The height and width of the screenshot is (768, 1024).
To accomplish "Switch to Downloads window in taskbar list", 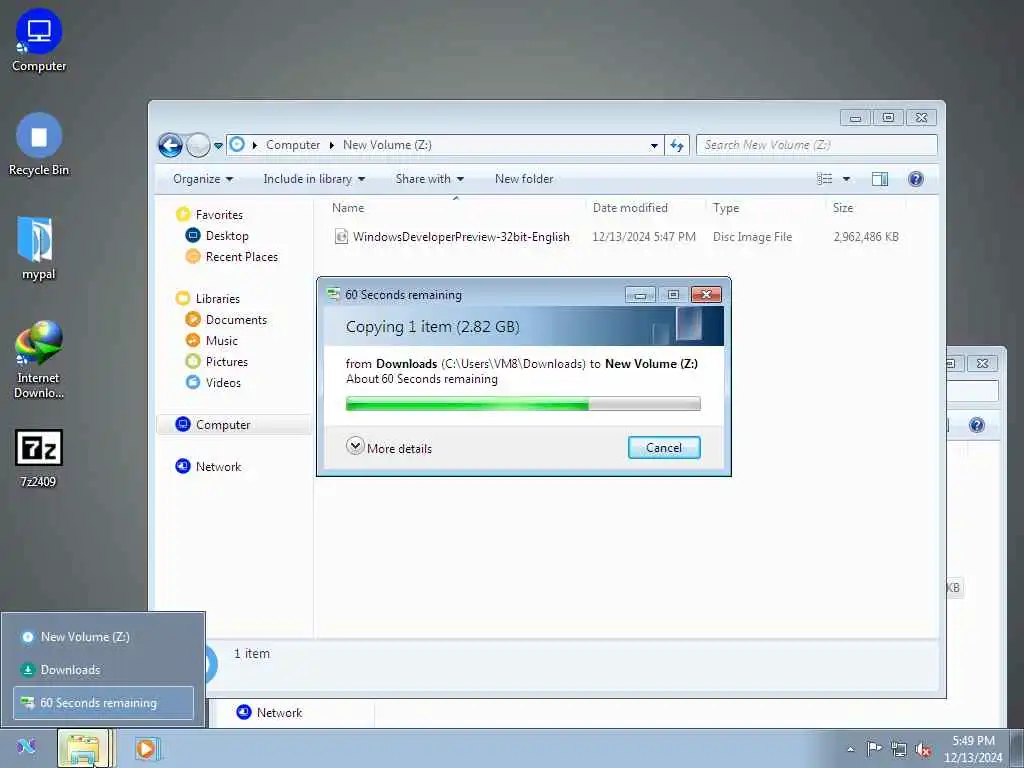I will pyautogui.click(x=103, y=669).
